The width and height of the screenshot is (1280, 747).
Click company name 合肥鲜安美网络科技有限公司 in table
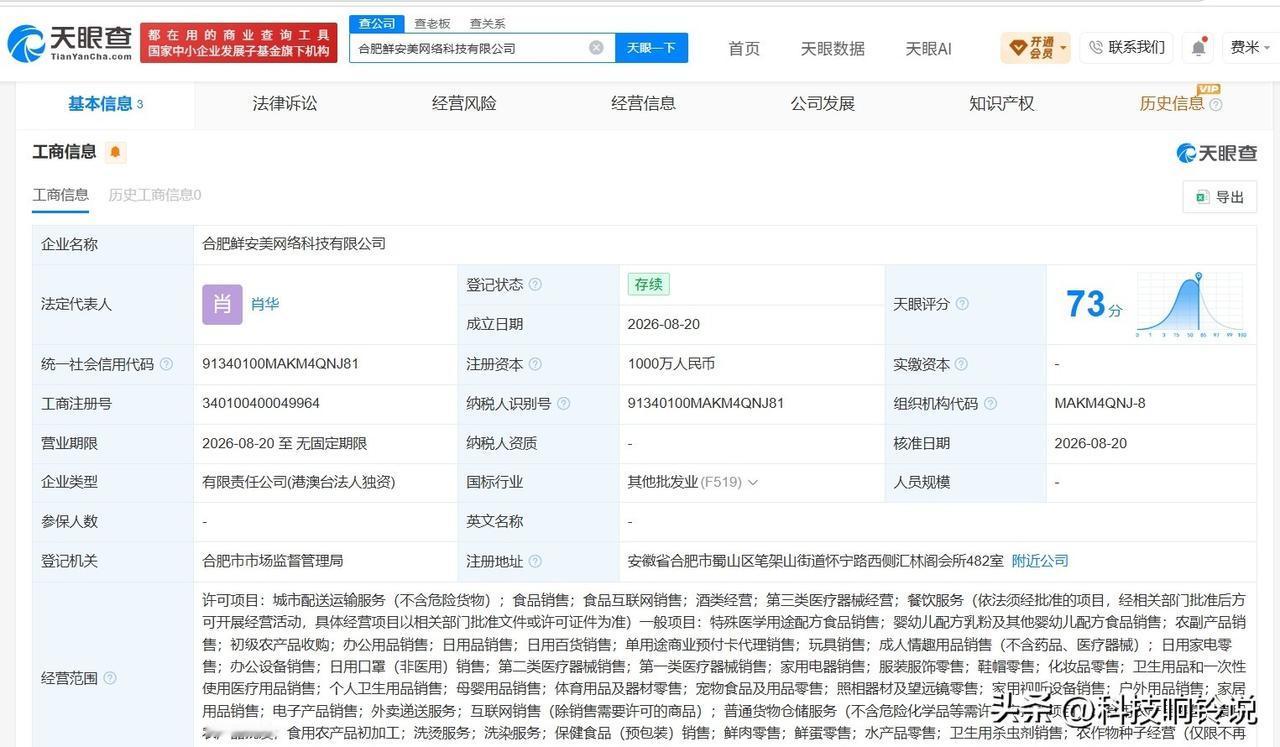click(x=294, y=244)
